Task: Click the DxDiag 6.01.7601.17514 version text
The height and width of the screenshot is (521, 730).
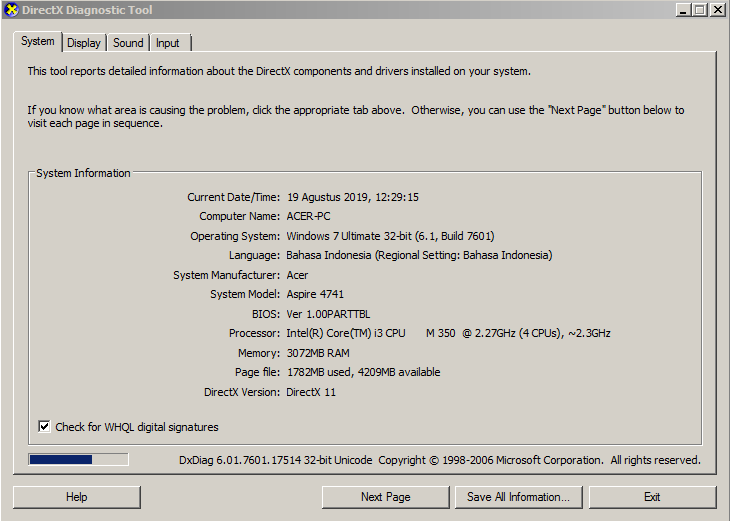Action: 276,460
